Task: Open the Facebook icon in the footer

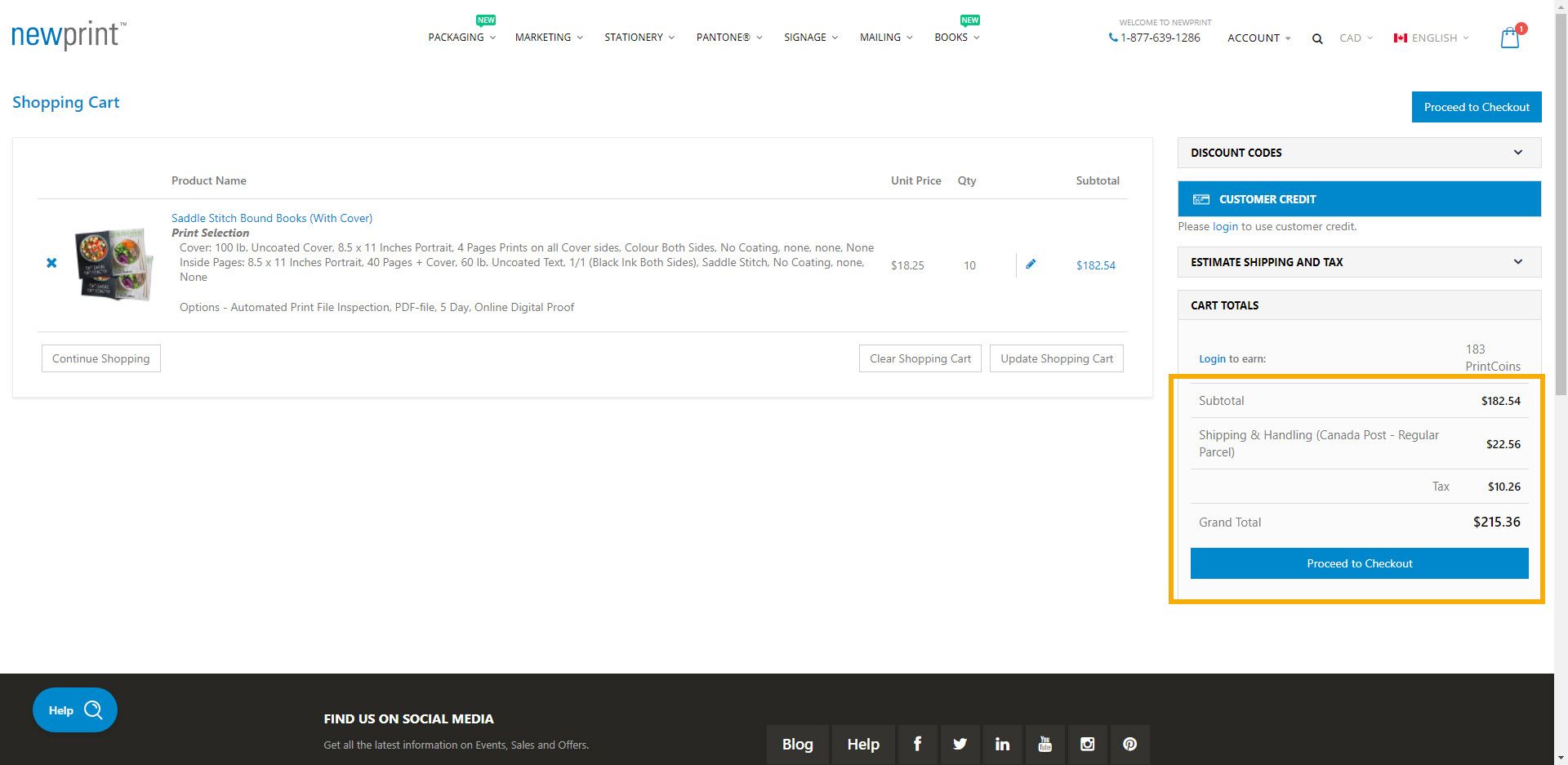Action: click(x=917, y=744)
